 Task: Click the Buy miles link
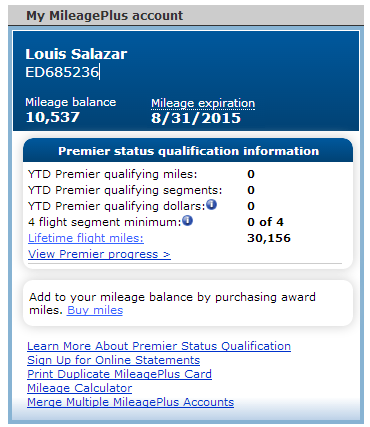(95, 310)
